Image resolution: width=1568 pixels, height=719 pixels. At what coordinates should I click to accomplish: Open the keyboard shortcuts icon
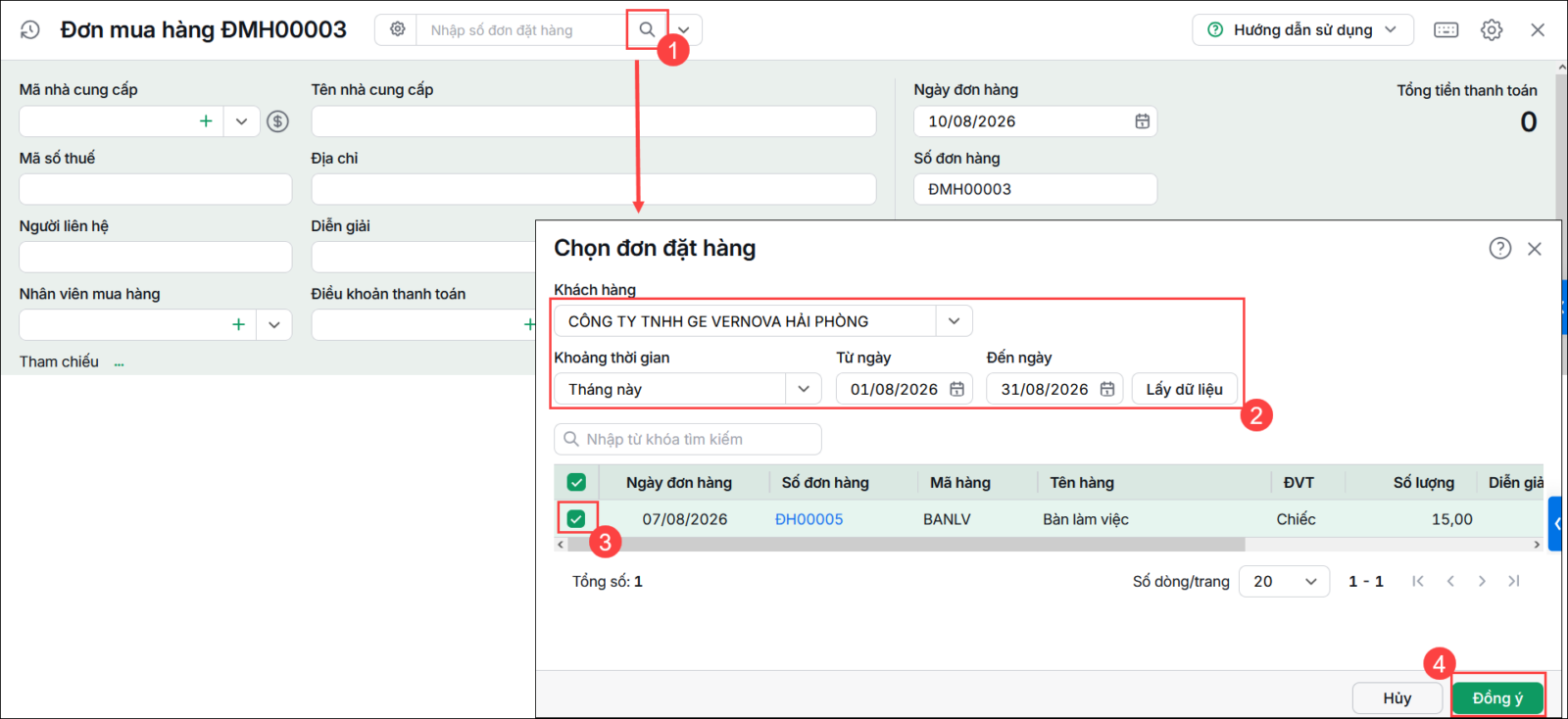point(1445,30)
